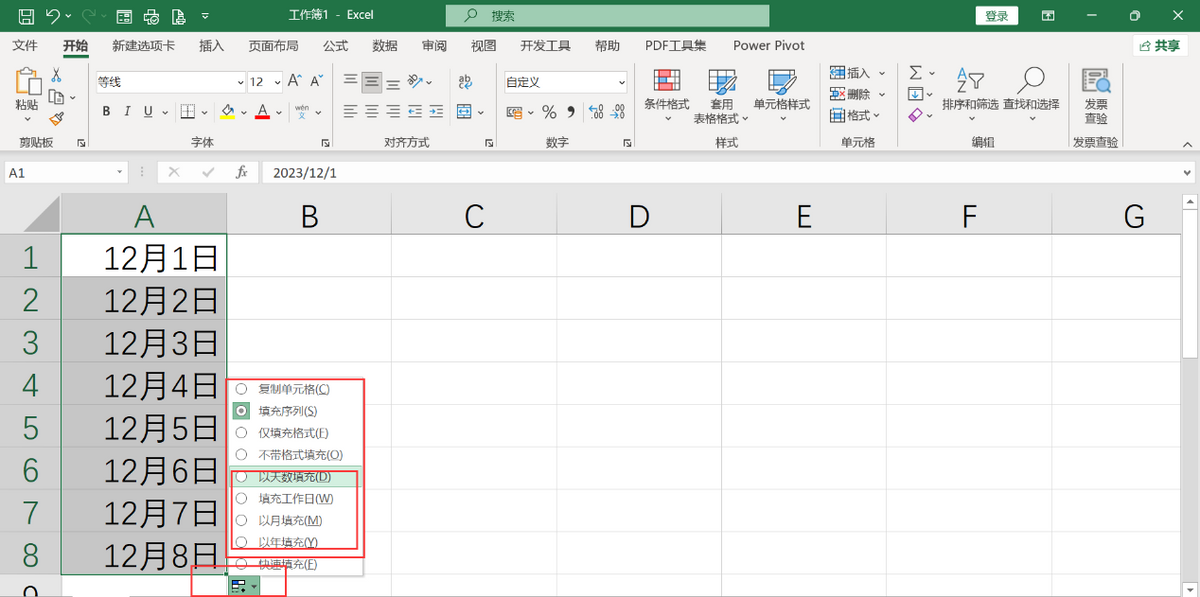Click the Clear eraser icon

915,116
